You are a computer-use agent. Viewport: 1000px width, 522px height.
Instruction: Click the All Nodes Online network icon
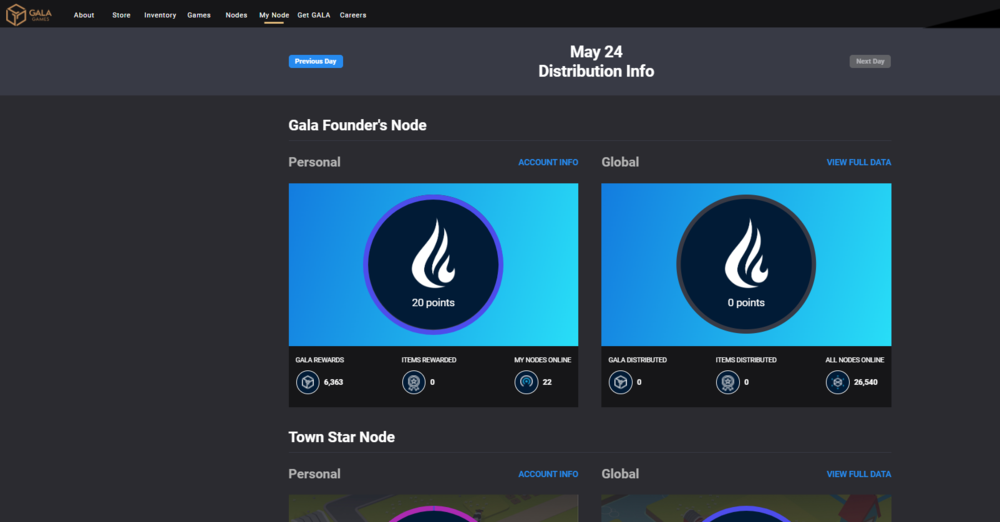pos(838,382)
